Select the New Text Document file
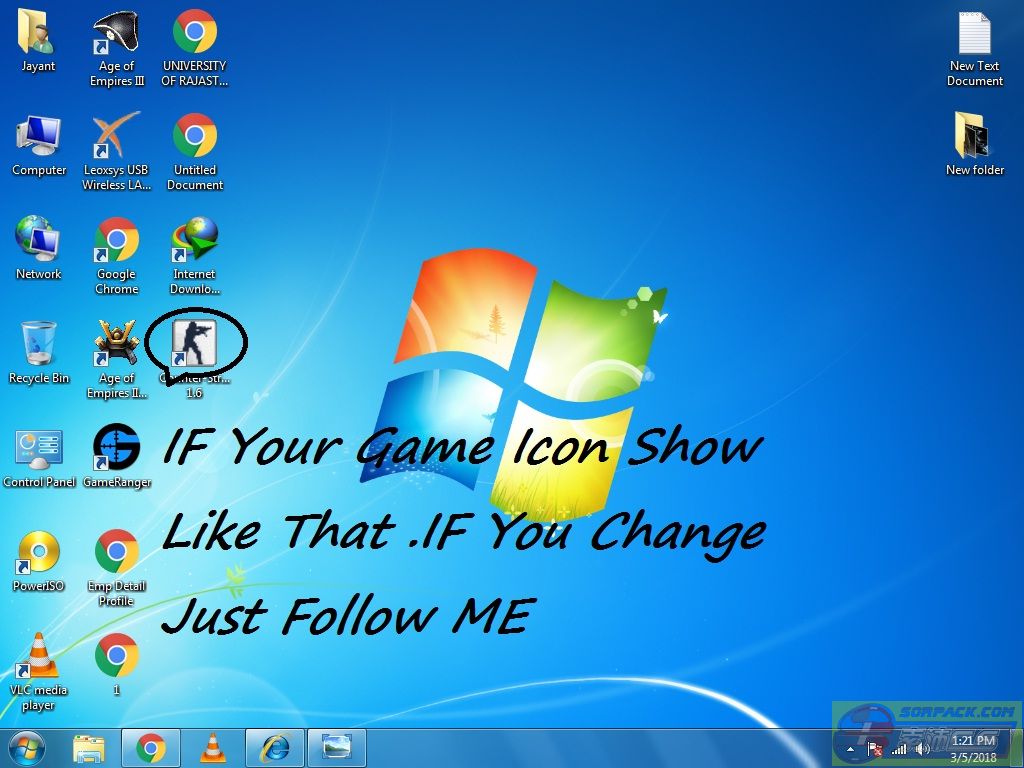 pyautogui.click(x=974, y=36)
